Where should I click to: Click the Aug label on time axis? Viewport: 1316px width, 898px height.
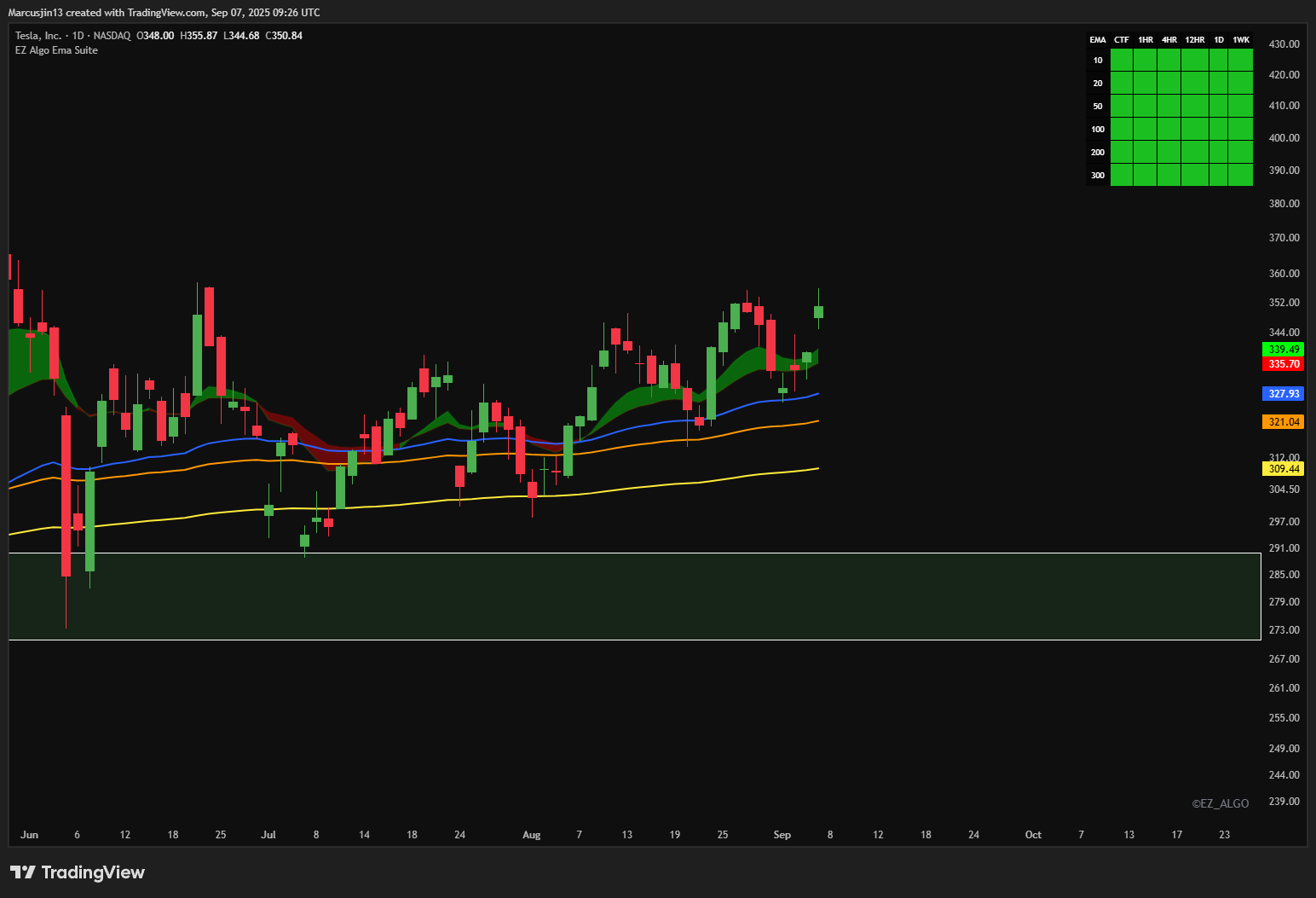[x=532, y=835]
